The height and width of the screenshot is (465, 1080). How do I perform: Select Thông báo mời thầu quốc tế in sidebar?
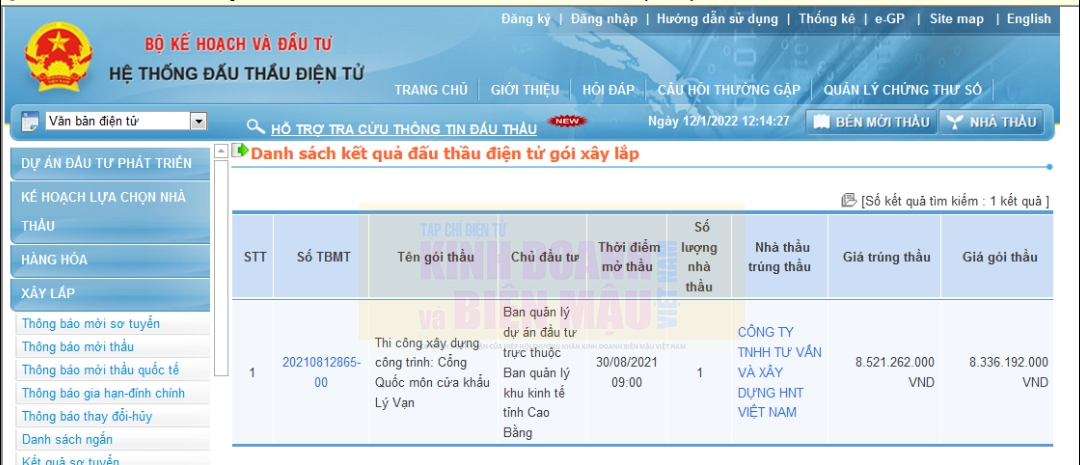[x=100, y=370]
